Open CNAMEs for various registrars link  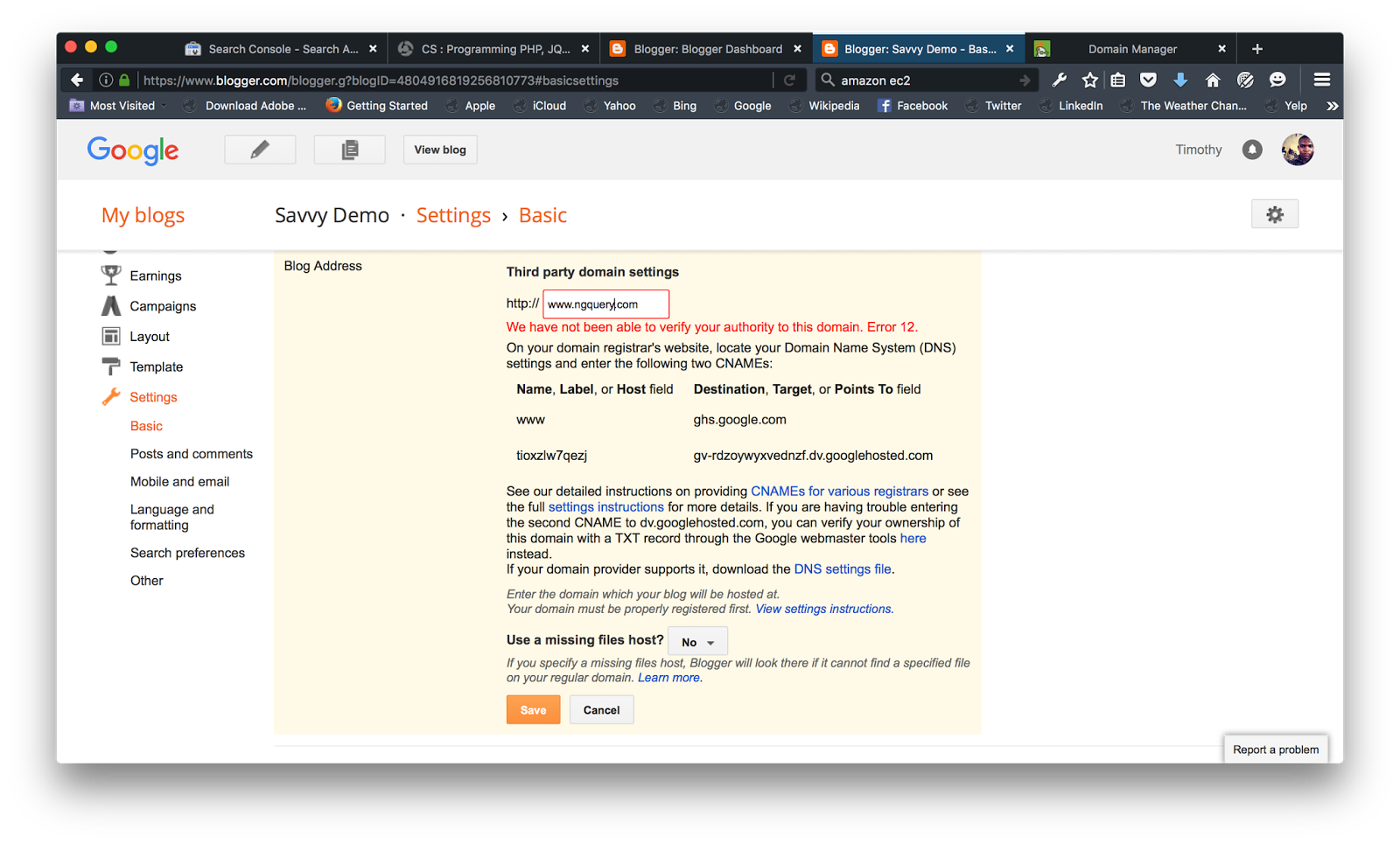840,492
